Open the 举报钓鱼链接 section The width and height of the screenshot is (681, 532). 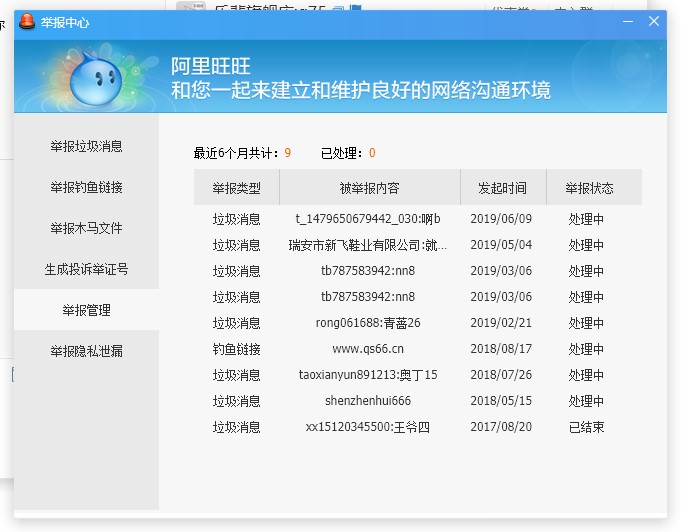pyautogui.click(x=86, y=187)
